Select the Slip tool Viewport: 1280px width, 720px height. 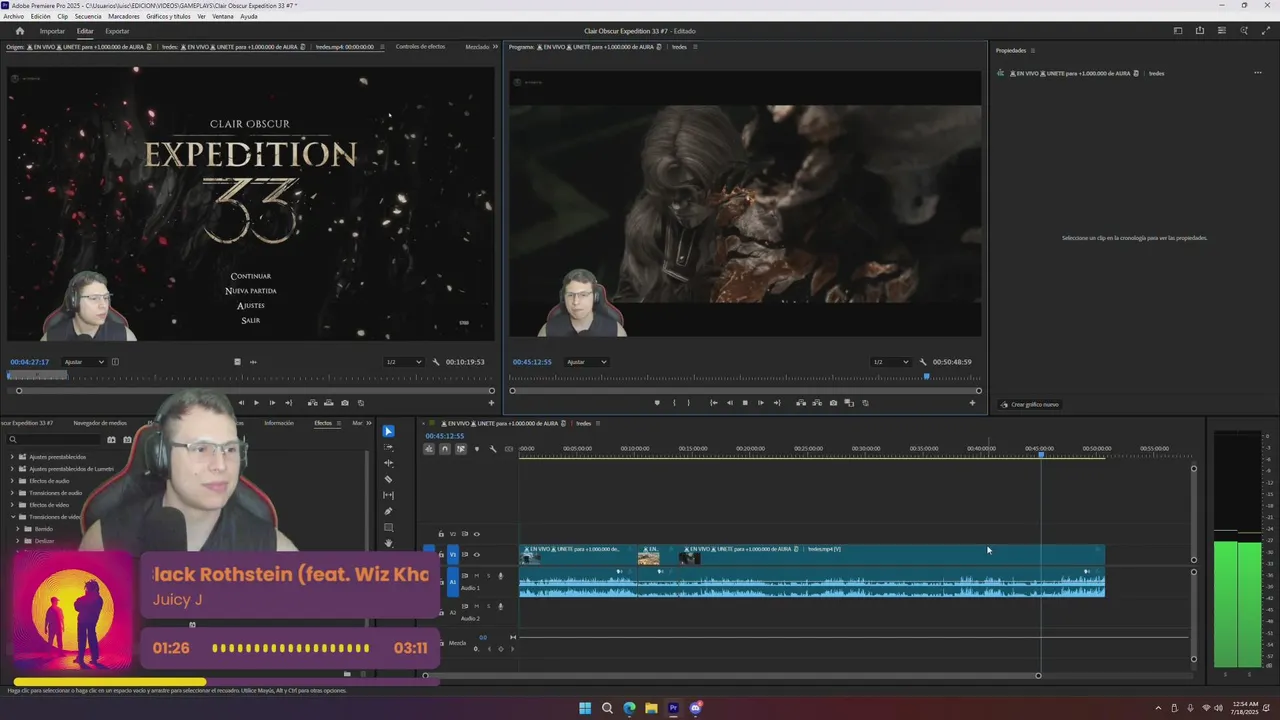[x=388, y=495]
